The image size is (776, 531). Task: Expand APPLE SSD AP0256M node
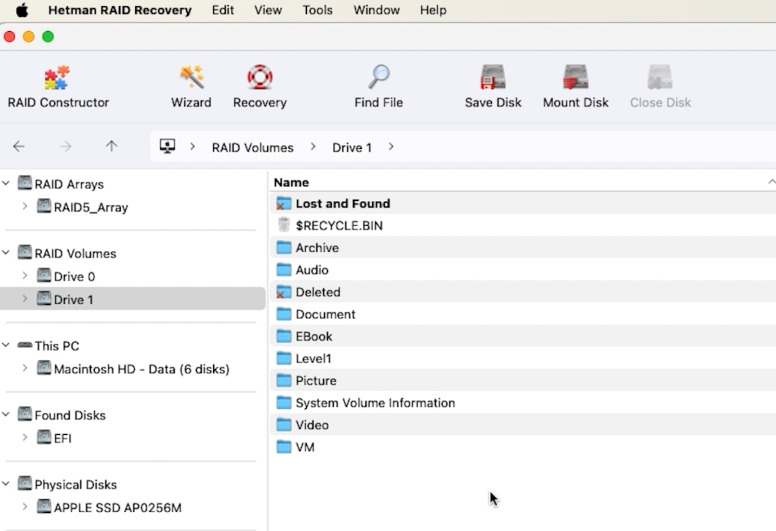[25, 507]
